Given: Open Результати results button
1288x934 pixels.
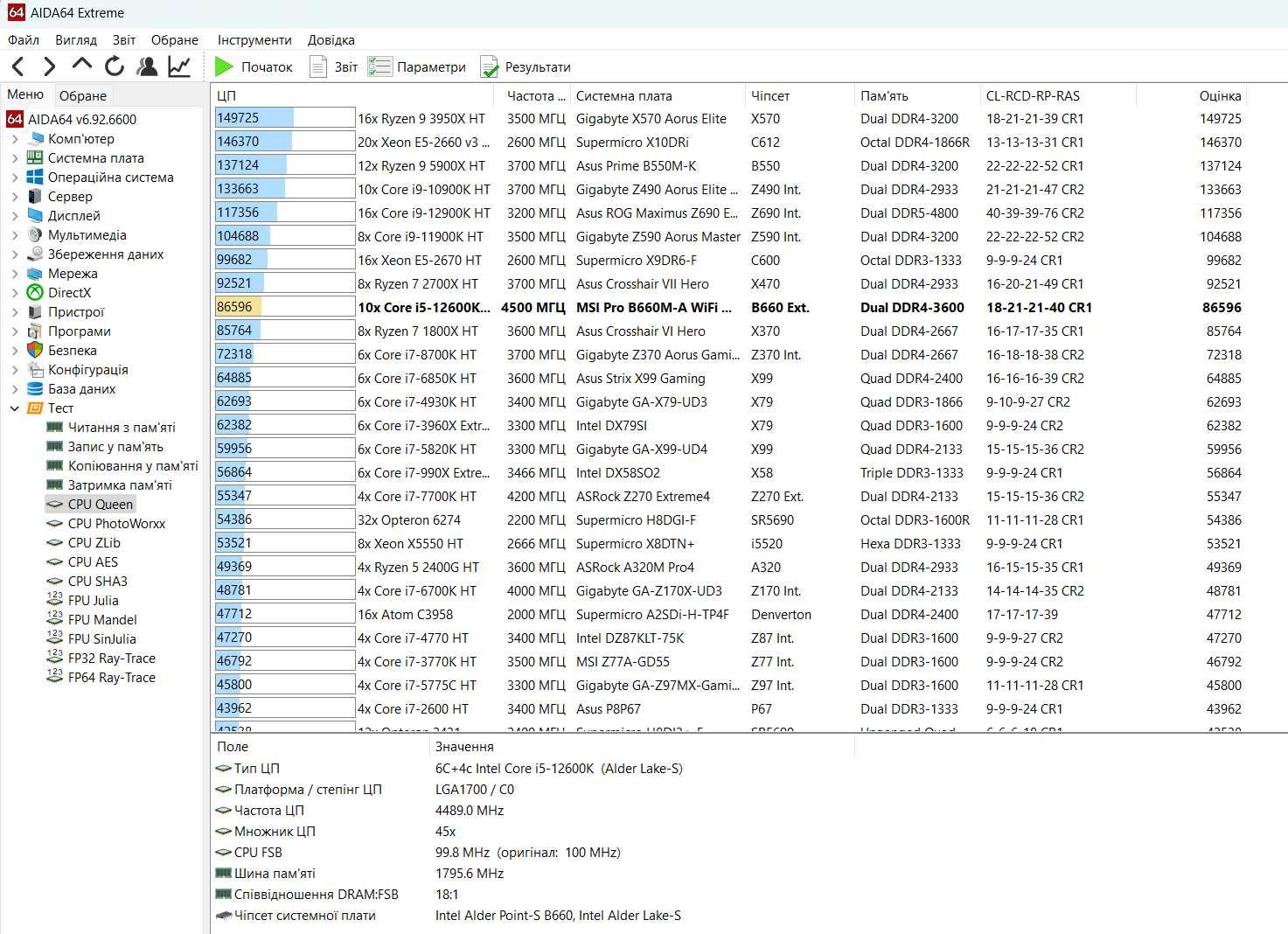Looking at the screenshot, I should (x=525, y=67).
